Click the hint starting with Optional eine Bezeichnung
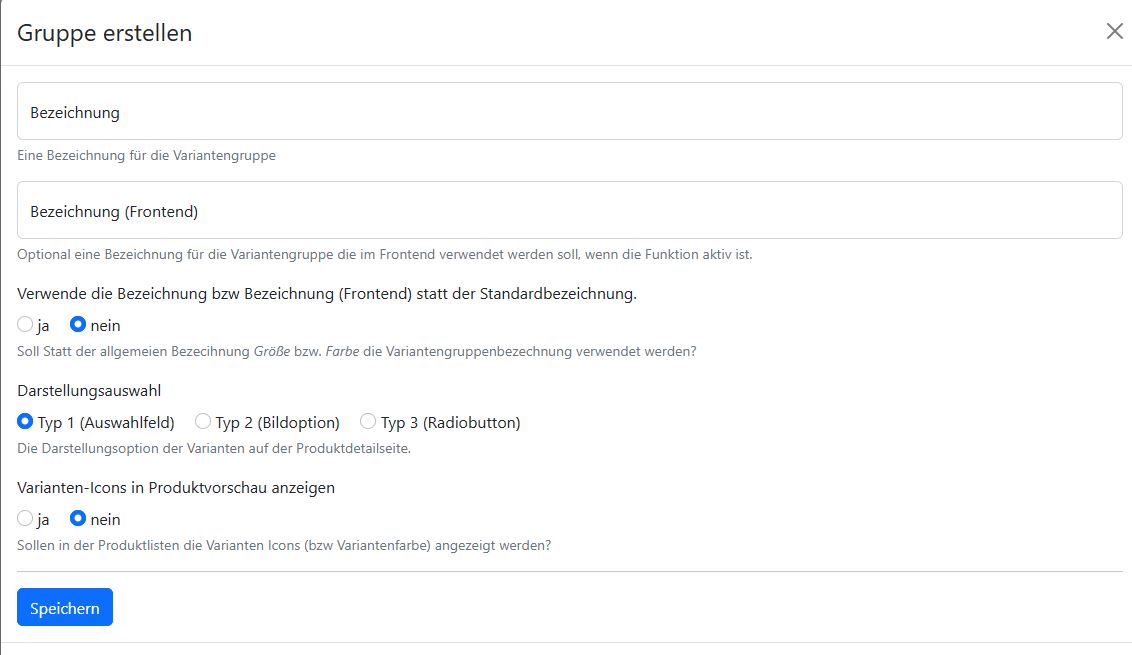The width and height of the screenshot is (1132, 655). [x=384, y=254]
